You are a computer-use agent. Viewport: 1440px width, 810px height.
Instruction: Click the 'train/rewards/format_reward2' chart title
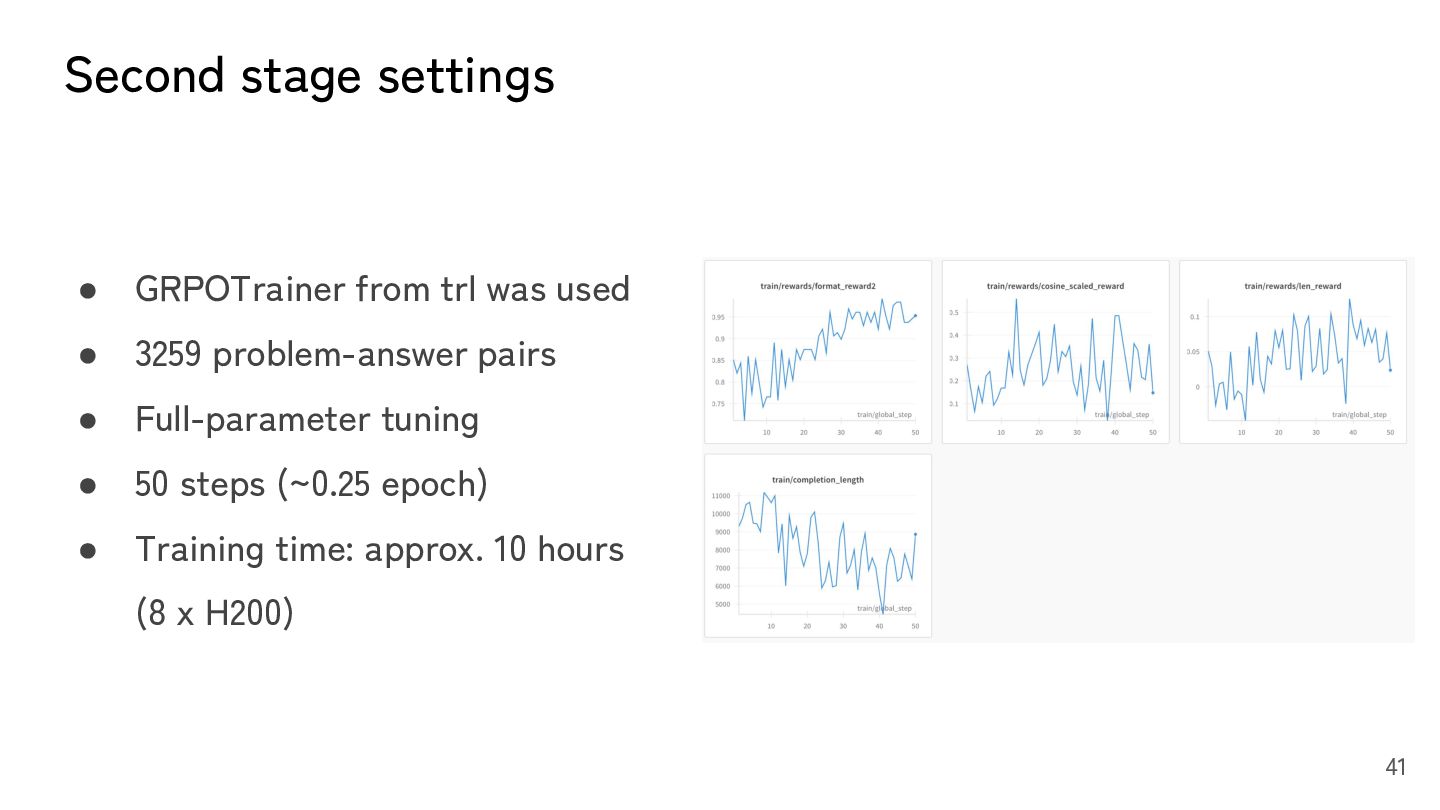coord(817,286)
